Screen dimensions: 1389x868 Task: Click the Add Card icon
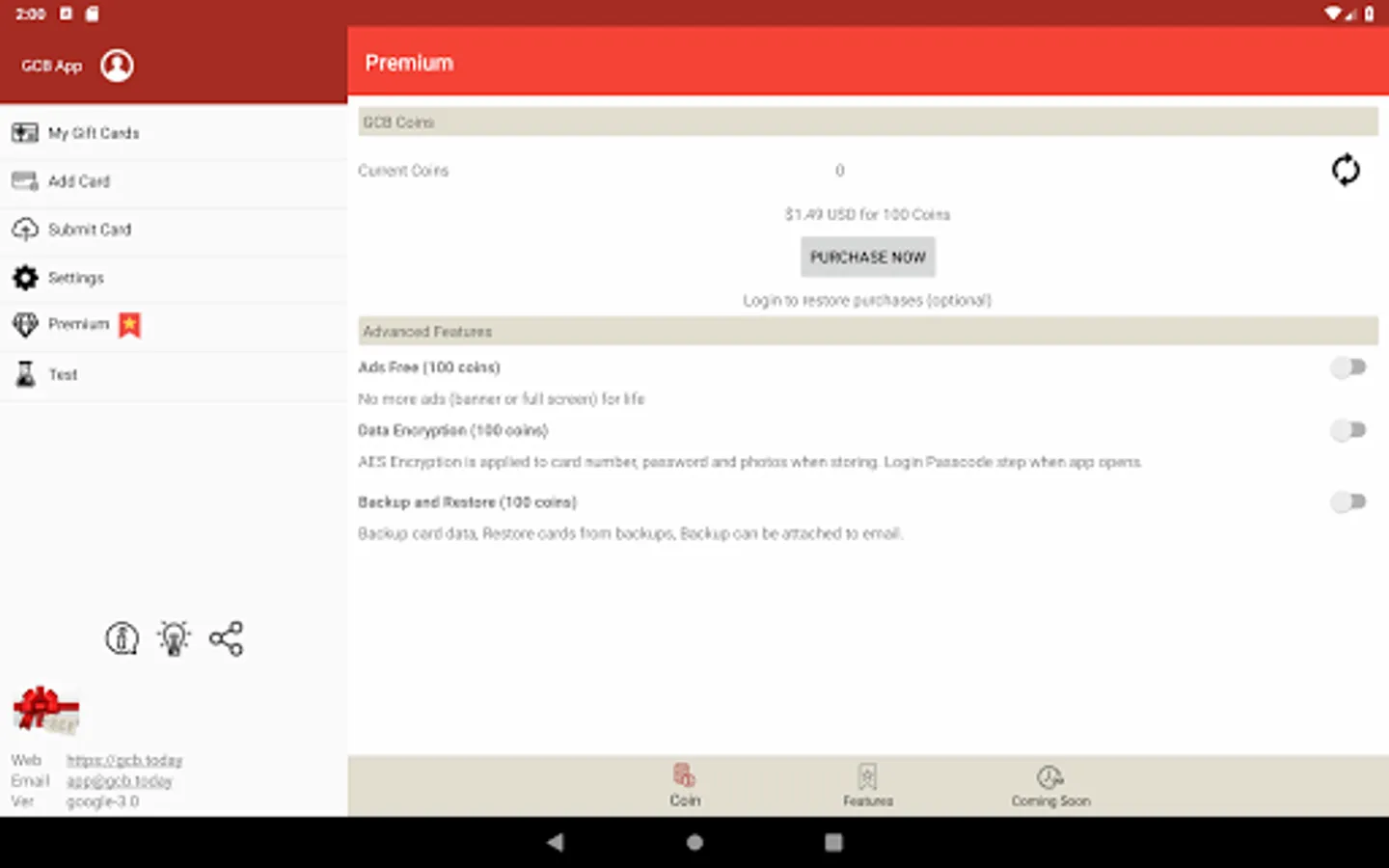25,181
